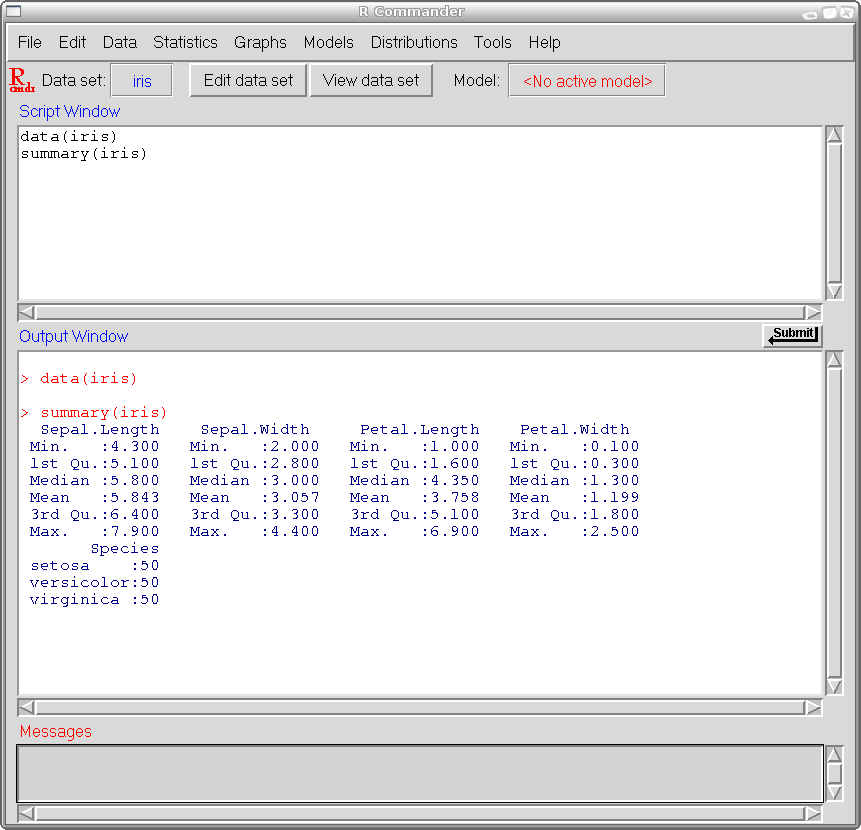This screenshot has height=830, width=861.
Task: Click the summary(iris) line in Script Window
Action: 84,154
